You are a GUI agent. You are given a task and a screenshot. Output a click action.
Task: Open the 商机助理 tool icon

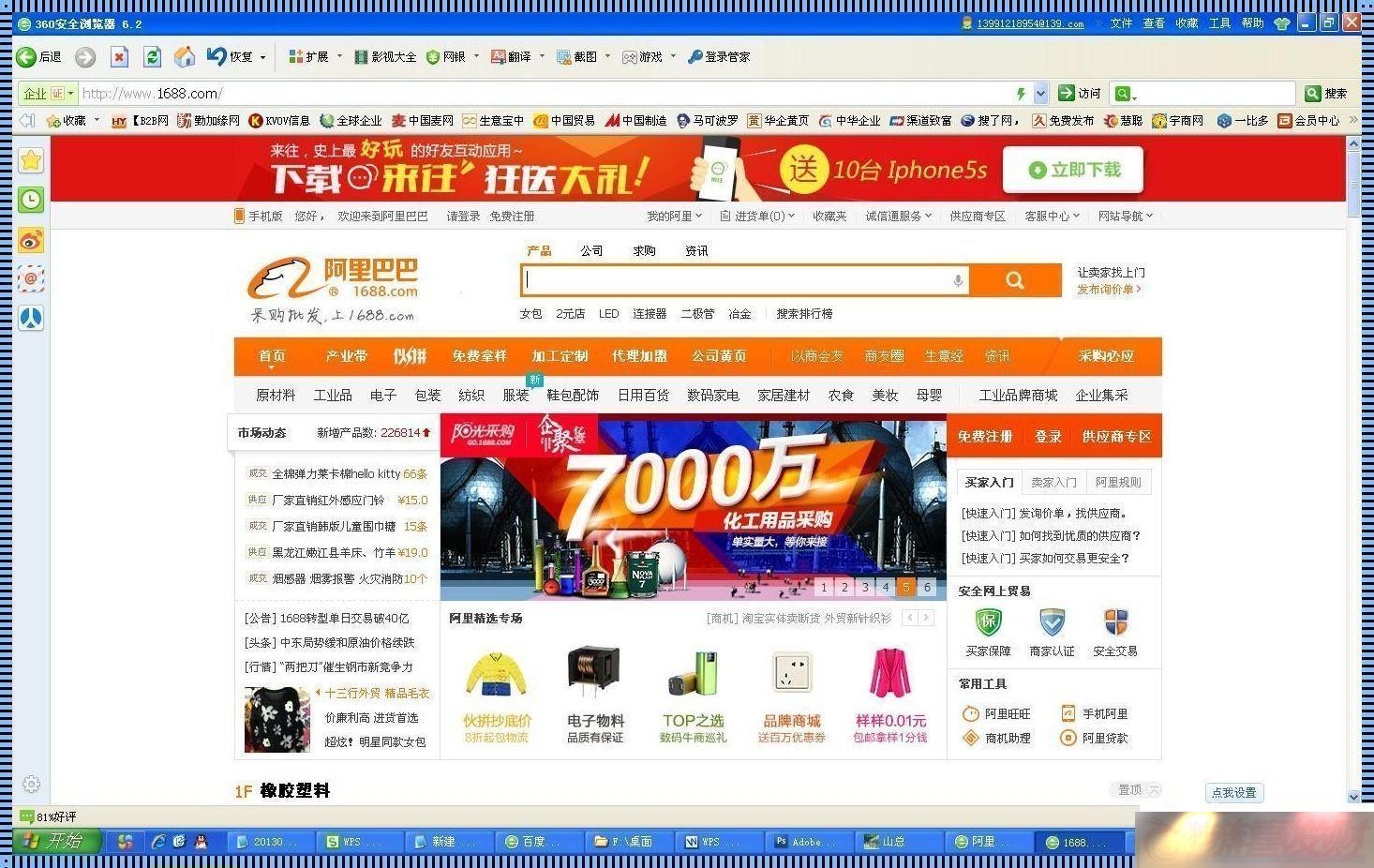pyautogui.click(x=971, y=739)
